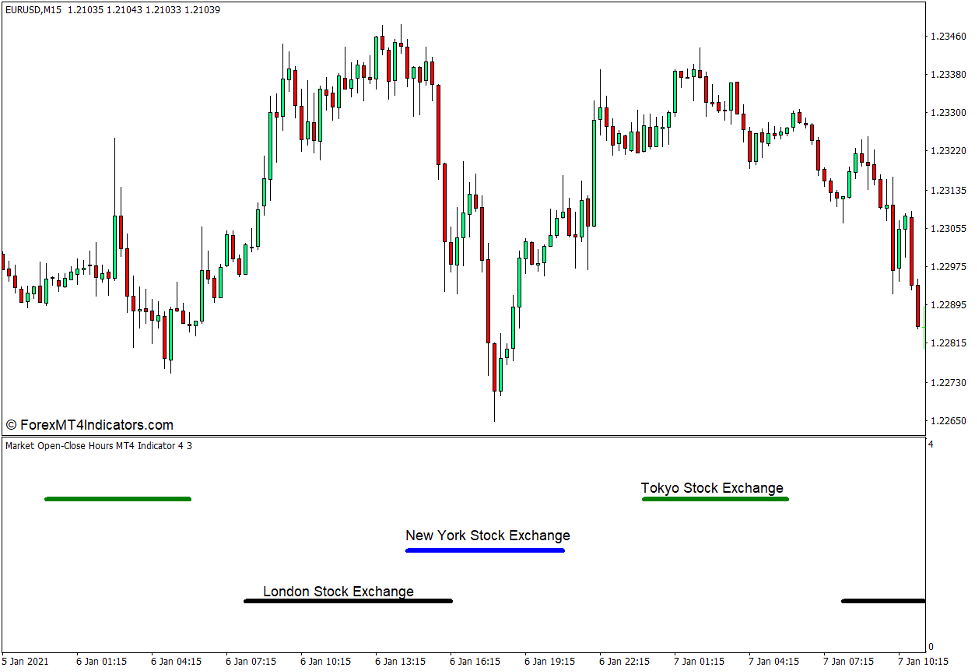
Task: Select the 1.23460 price axis label
Action: coord(949,38)
